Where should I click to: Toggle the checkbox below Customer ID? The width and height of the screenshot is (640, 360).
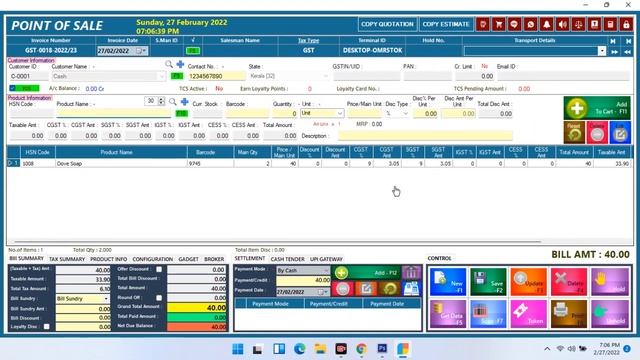tap(12, 88)
